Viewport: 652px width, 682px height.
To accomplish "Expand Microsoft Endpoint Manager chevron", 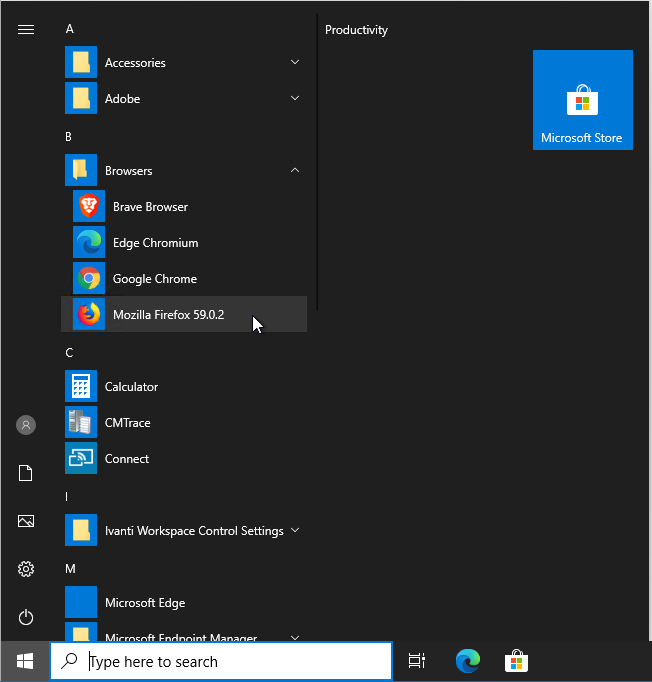I will 295,638.
